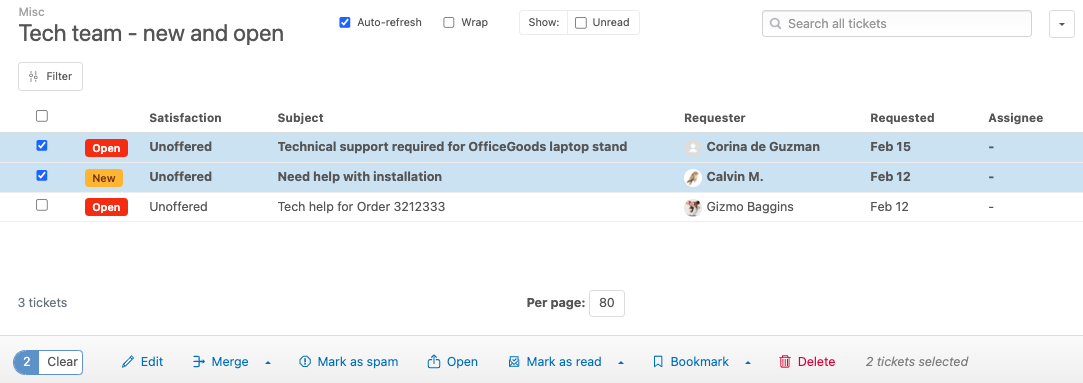Image resolution: width=1083 pixels, height=383 pixels.
Task: Sort by the Subject column header
Action: point(300,118)
